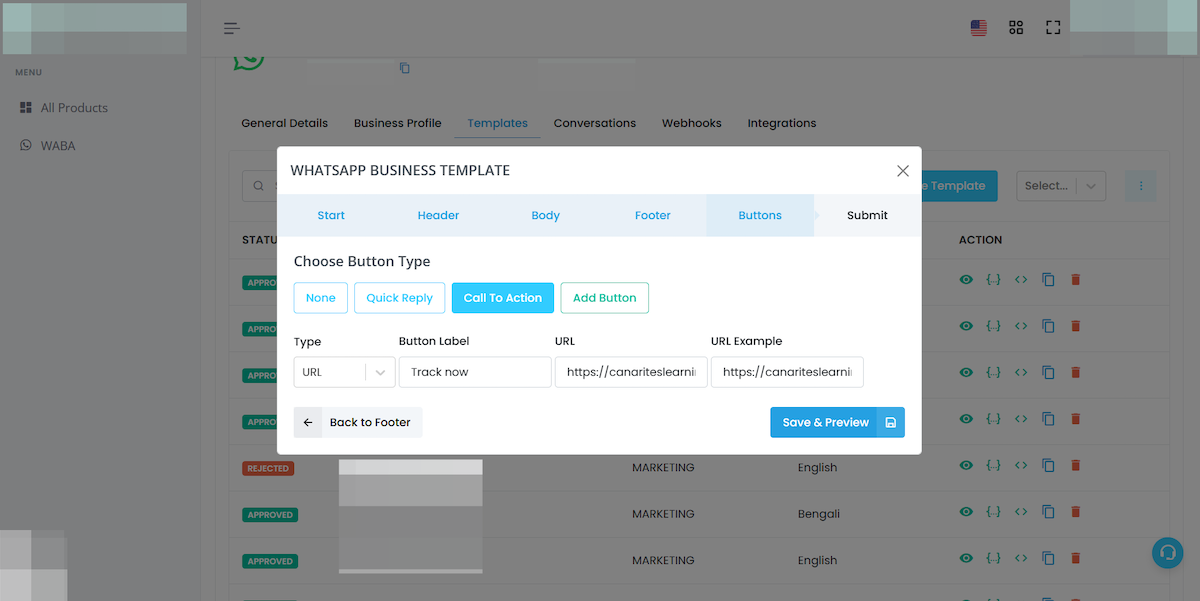Delete the Bengali template via trash icon
1200x601 pixels.
[1076, 511]
